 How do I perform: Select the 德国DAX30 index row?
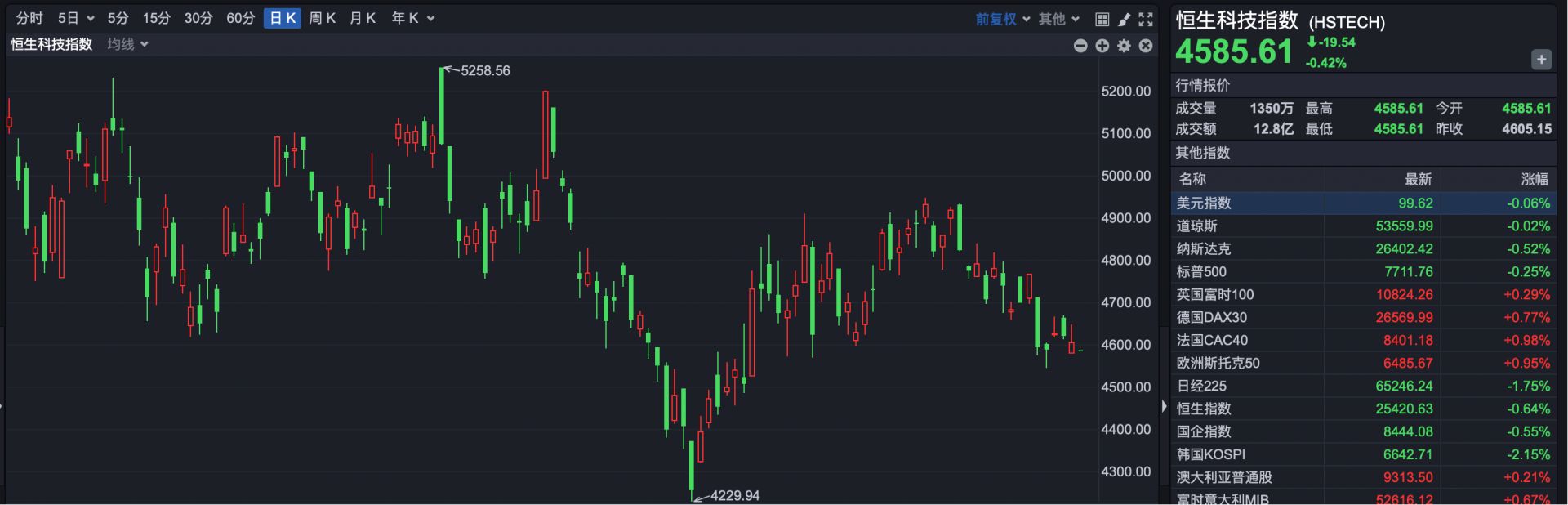[1363, 317]
